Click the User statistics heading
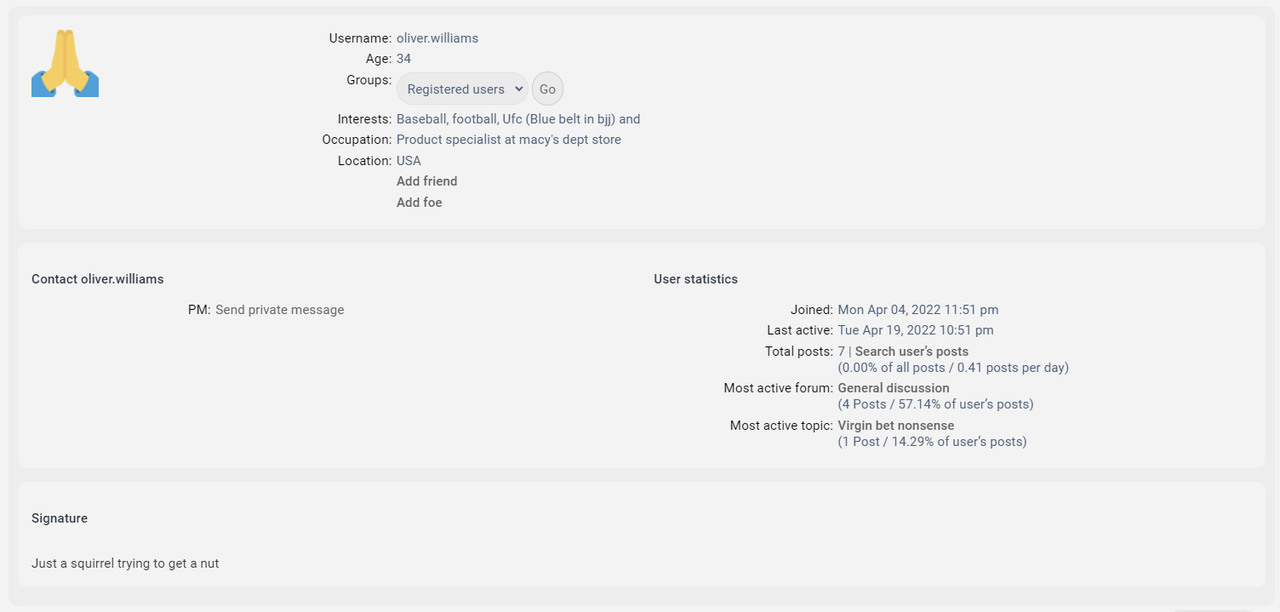Viewport: 1280px width, 612px height. click(x=695, y=279)
